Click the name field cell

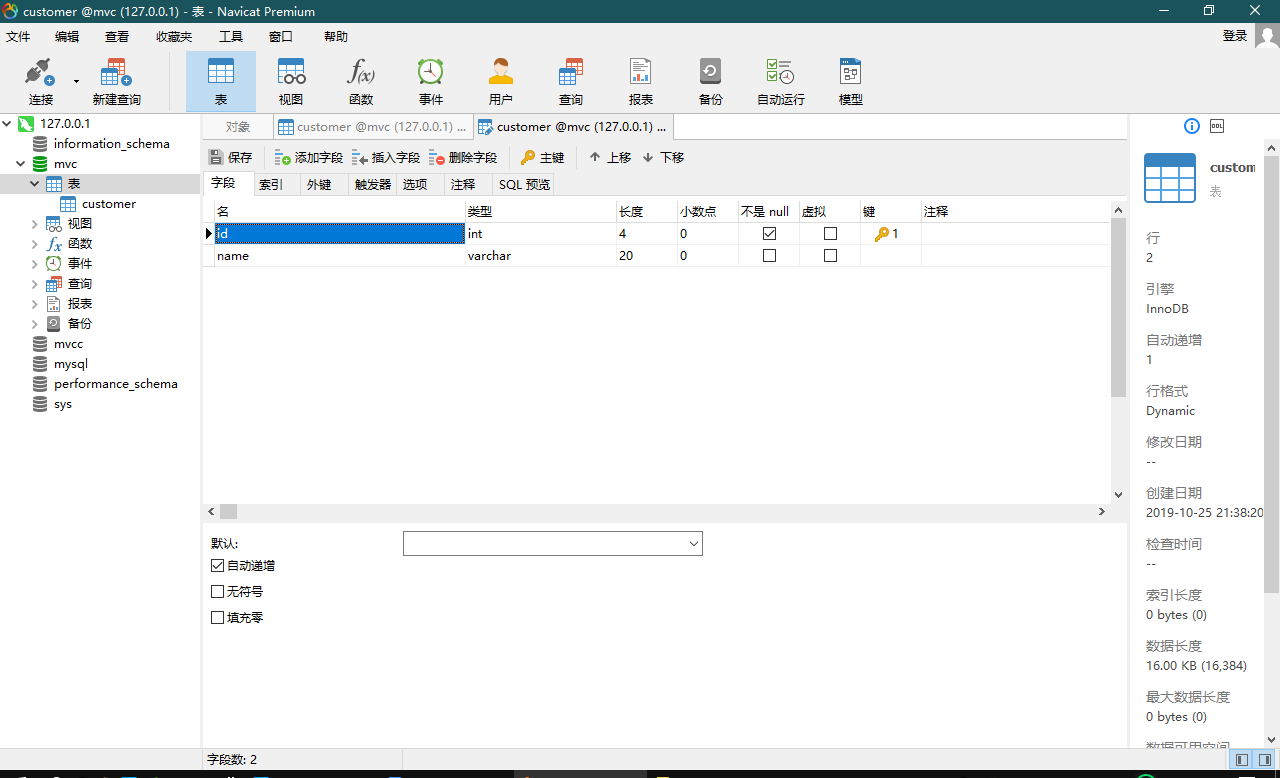point(340,256)
